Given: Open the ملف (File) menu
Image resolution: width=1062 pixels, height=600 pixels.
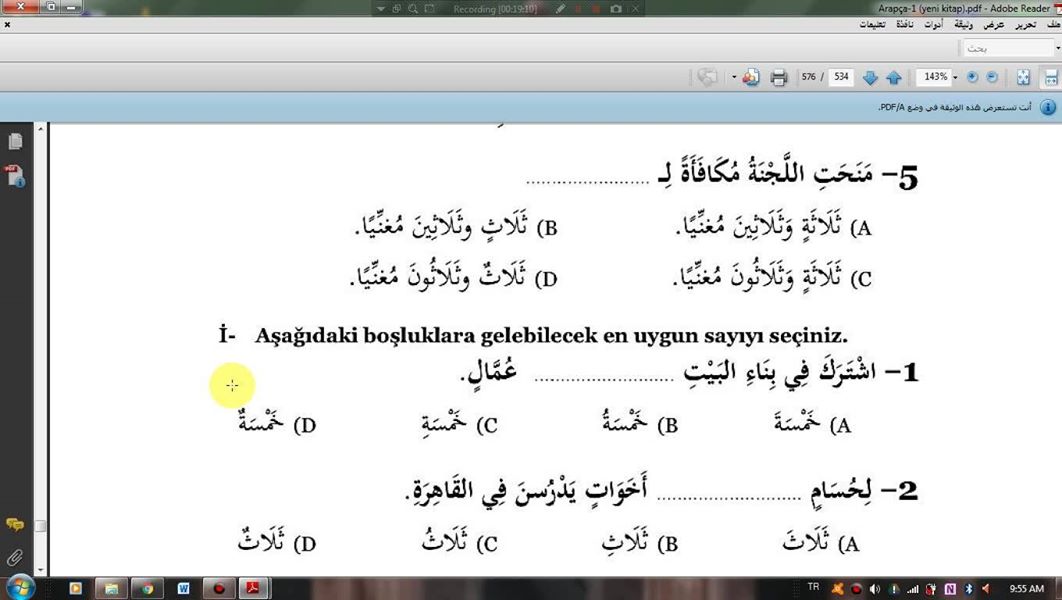Looking at the screenshot, I should pyautogui.click(x=1053, y=25).
